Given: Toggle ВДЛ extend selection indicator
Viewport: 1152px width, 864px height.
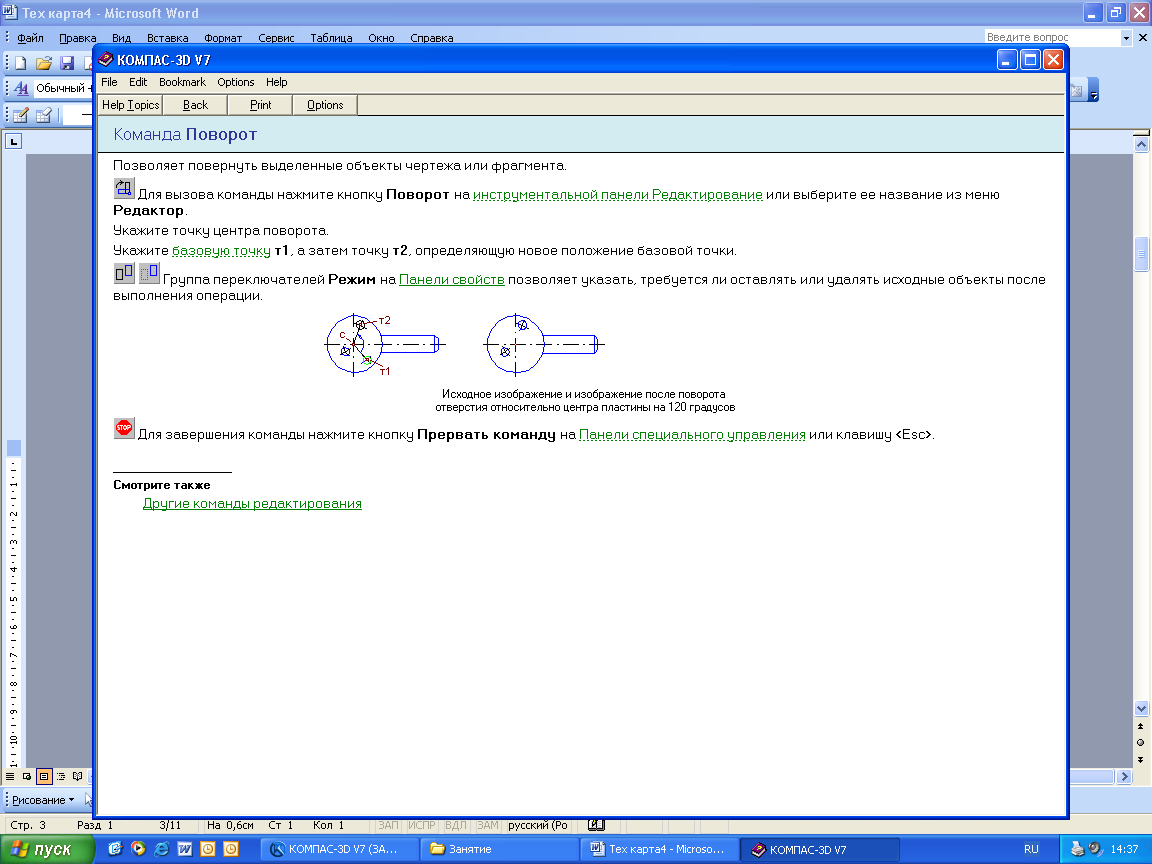Looking at the screenshot, I should (456, 825).
